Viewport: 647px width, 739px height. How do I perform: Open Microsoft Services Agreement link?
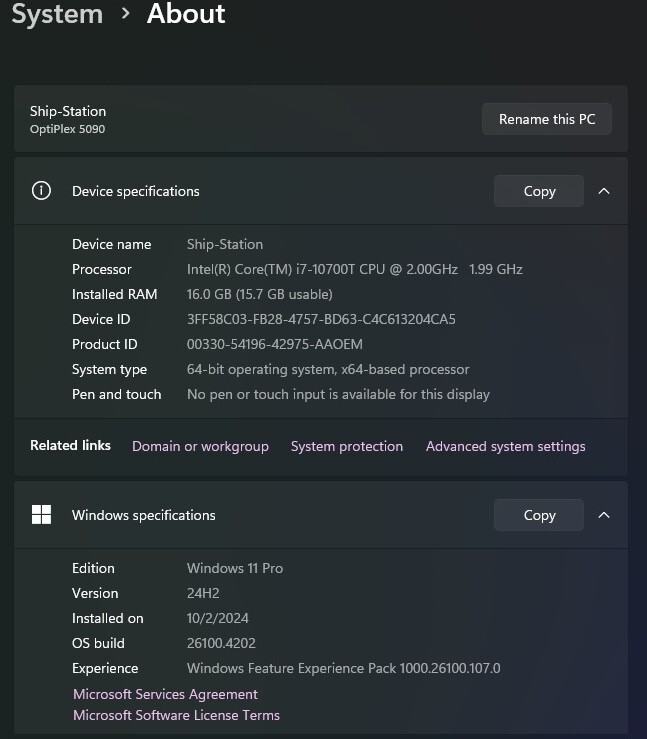pyautogui.click(x=165, y=694)
